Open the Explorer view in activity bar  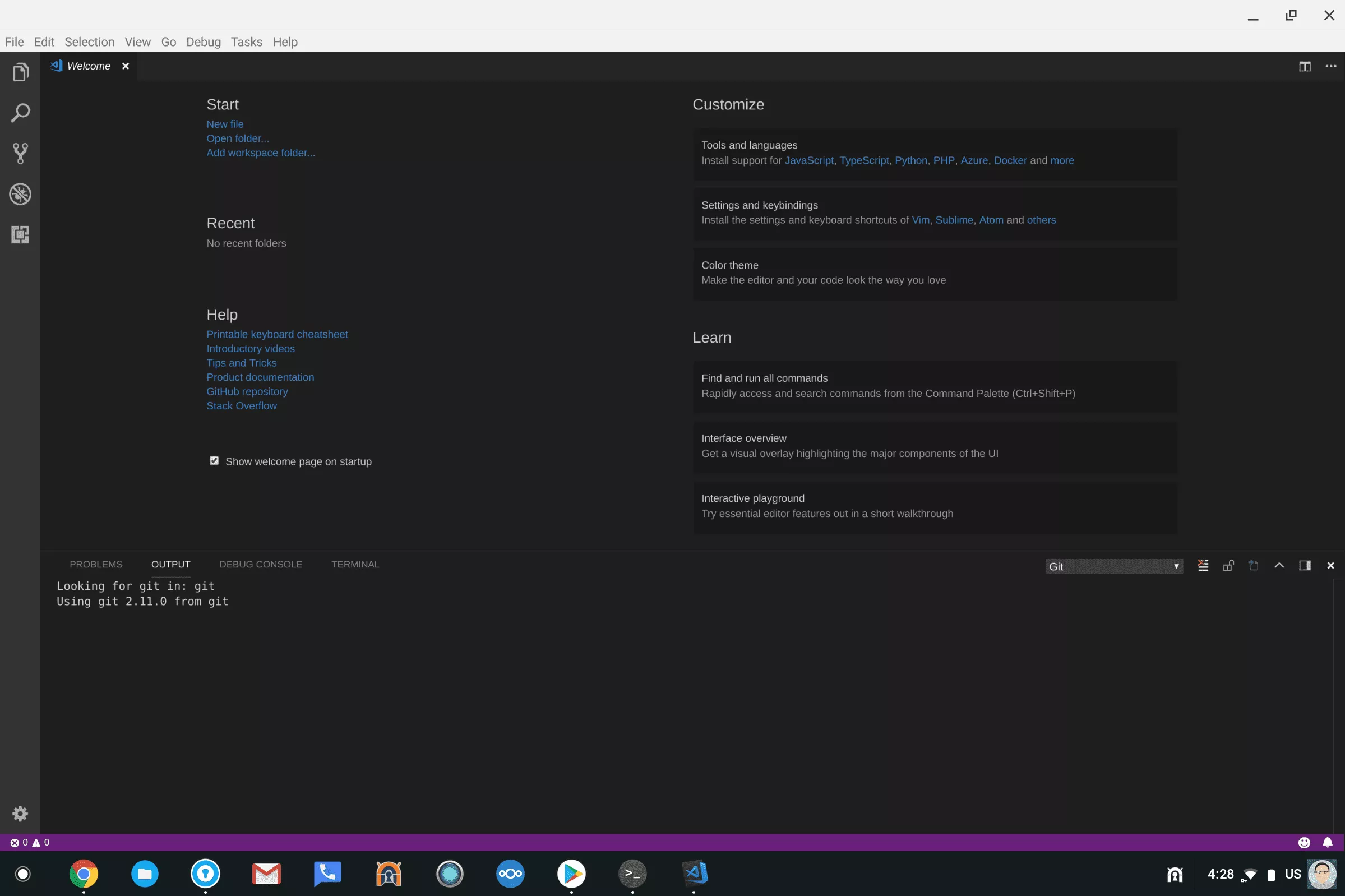tap(20, 72)
